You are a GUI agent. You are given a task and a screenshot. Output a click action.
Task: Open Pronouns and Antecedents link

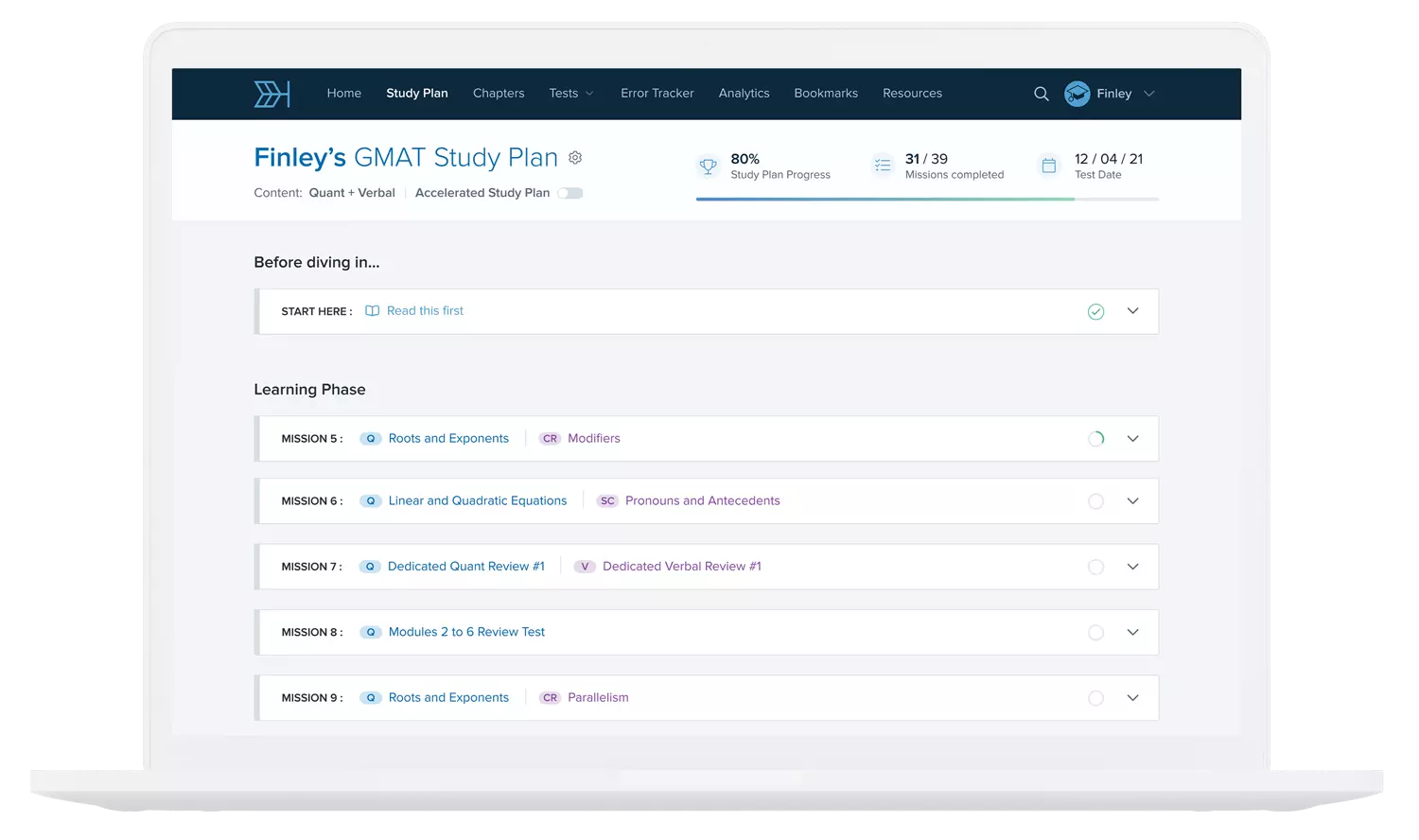coord(703,501)
